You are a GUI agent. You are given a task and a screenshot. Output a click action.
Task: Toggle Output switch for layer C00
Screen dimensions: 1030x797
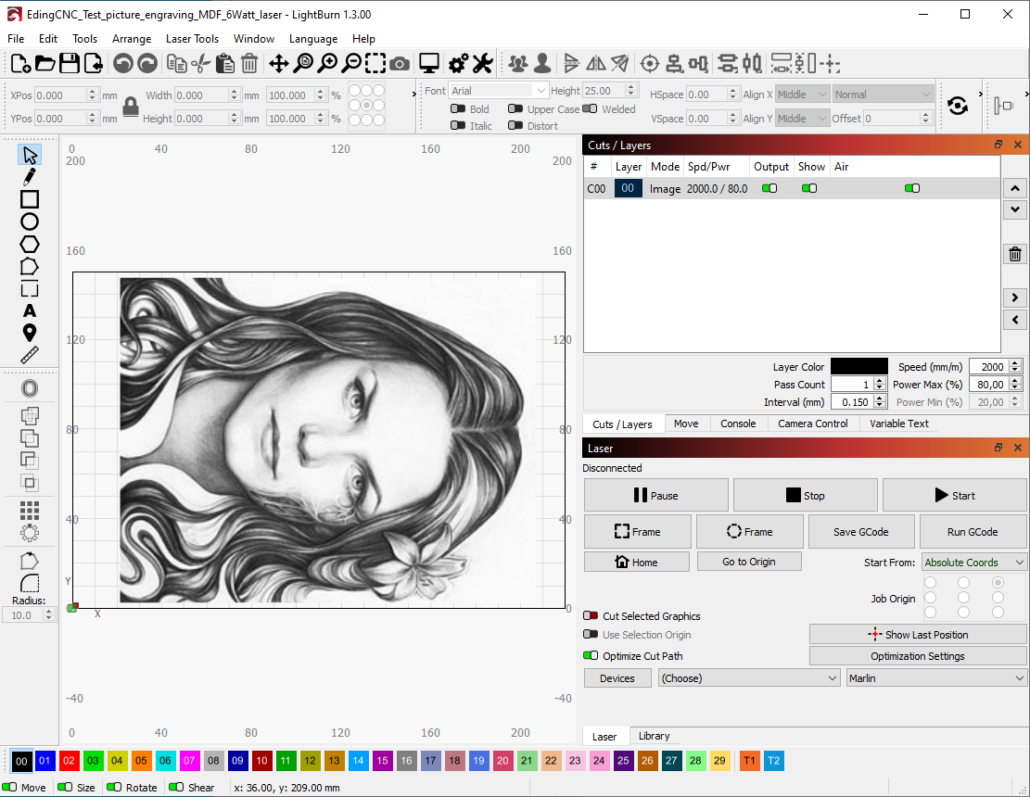[x=769, y=188]
